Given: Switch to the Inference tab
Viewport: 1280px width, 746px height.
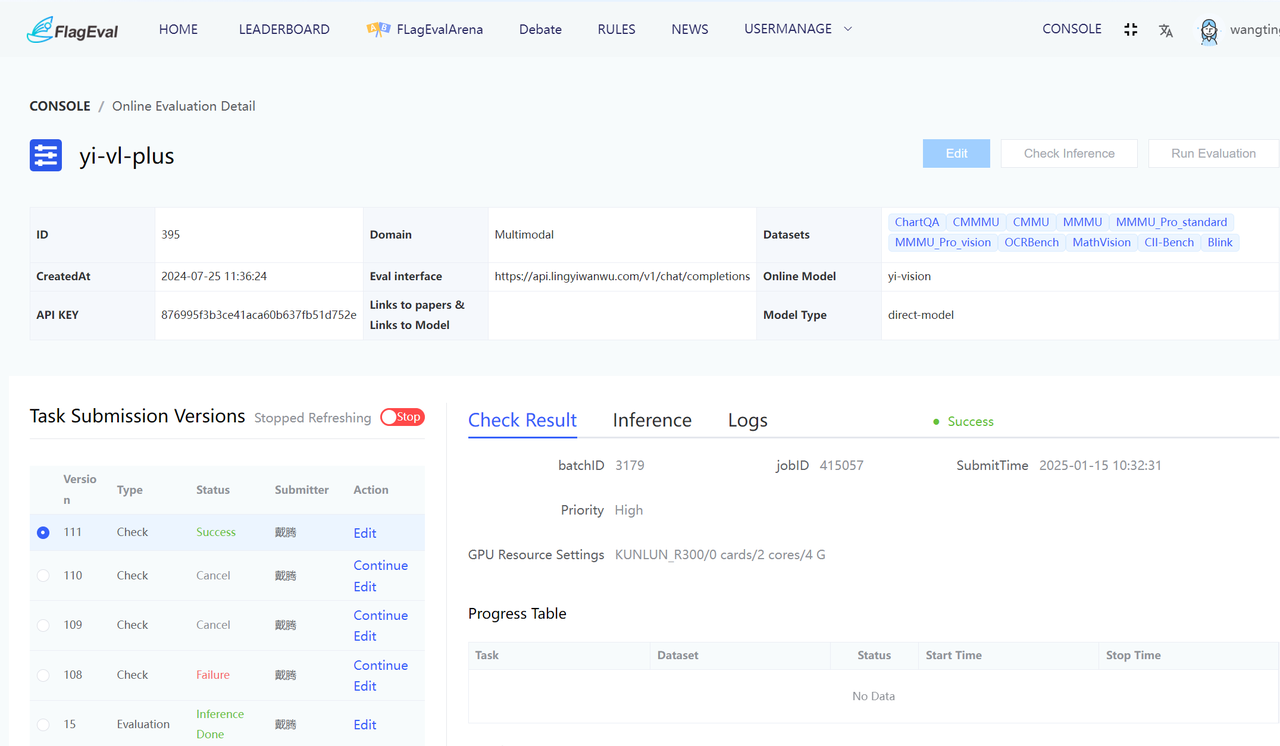Looking at the screenshot, I should coord(652,420).
